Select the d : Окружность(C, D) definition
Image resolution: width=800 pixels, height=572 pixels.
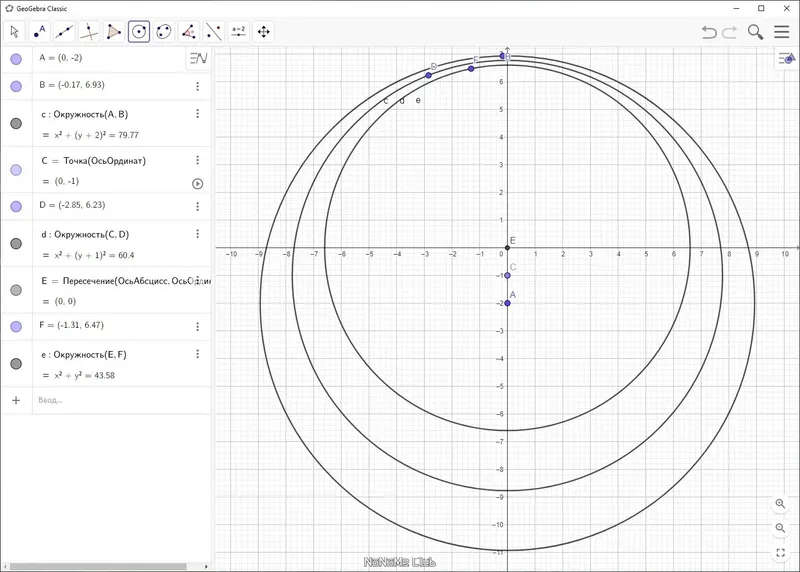(85, 235)
